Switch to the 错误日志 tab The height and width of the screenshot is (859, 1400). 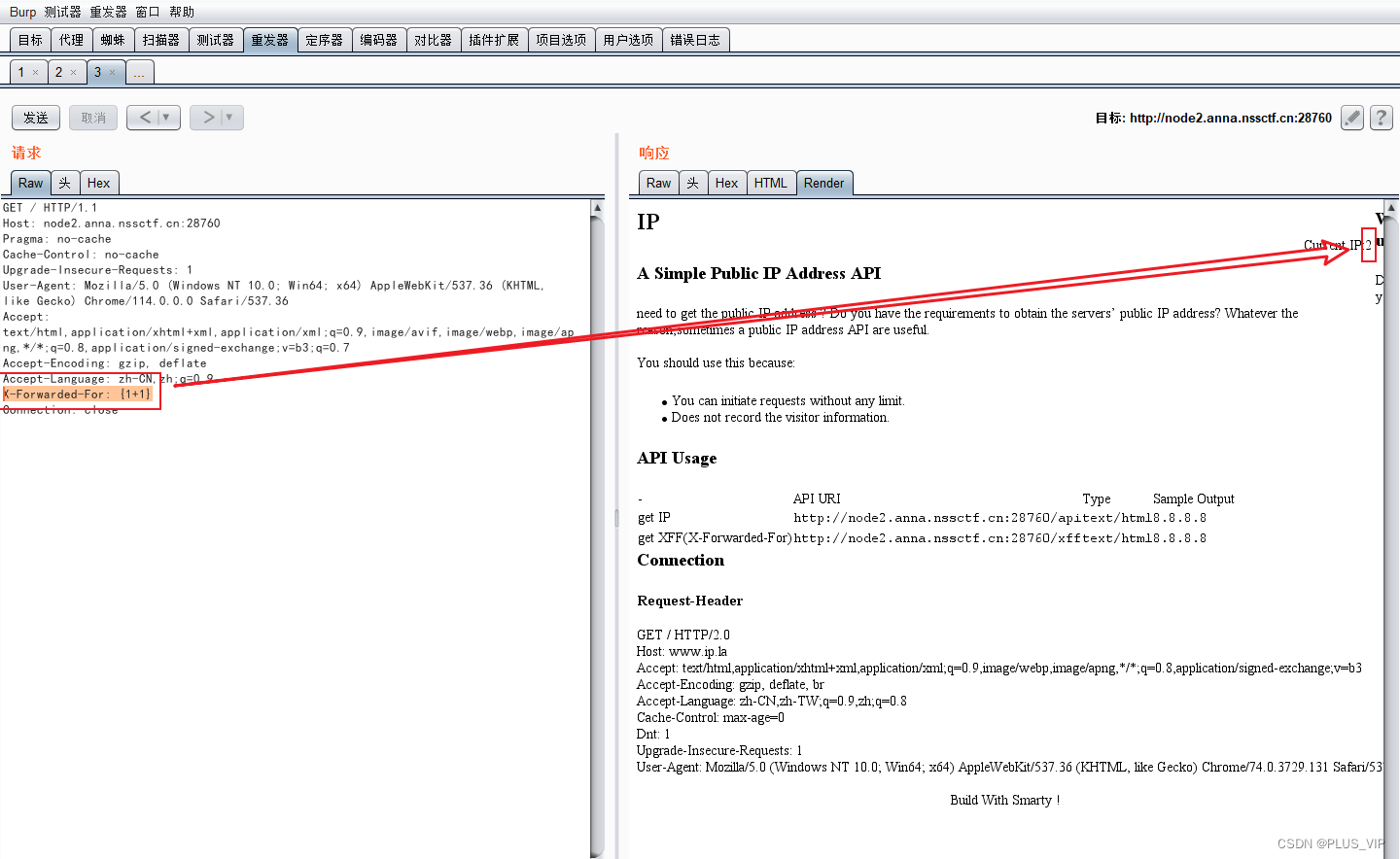click(695, 40)
